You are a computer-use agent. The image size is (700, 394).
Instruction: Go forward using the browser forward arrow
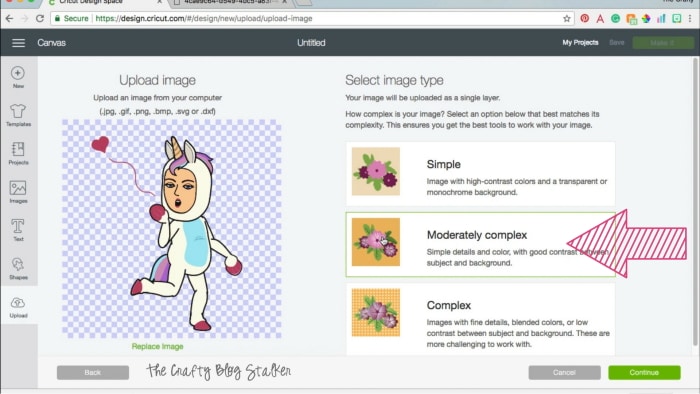click(25, 19)
